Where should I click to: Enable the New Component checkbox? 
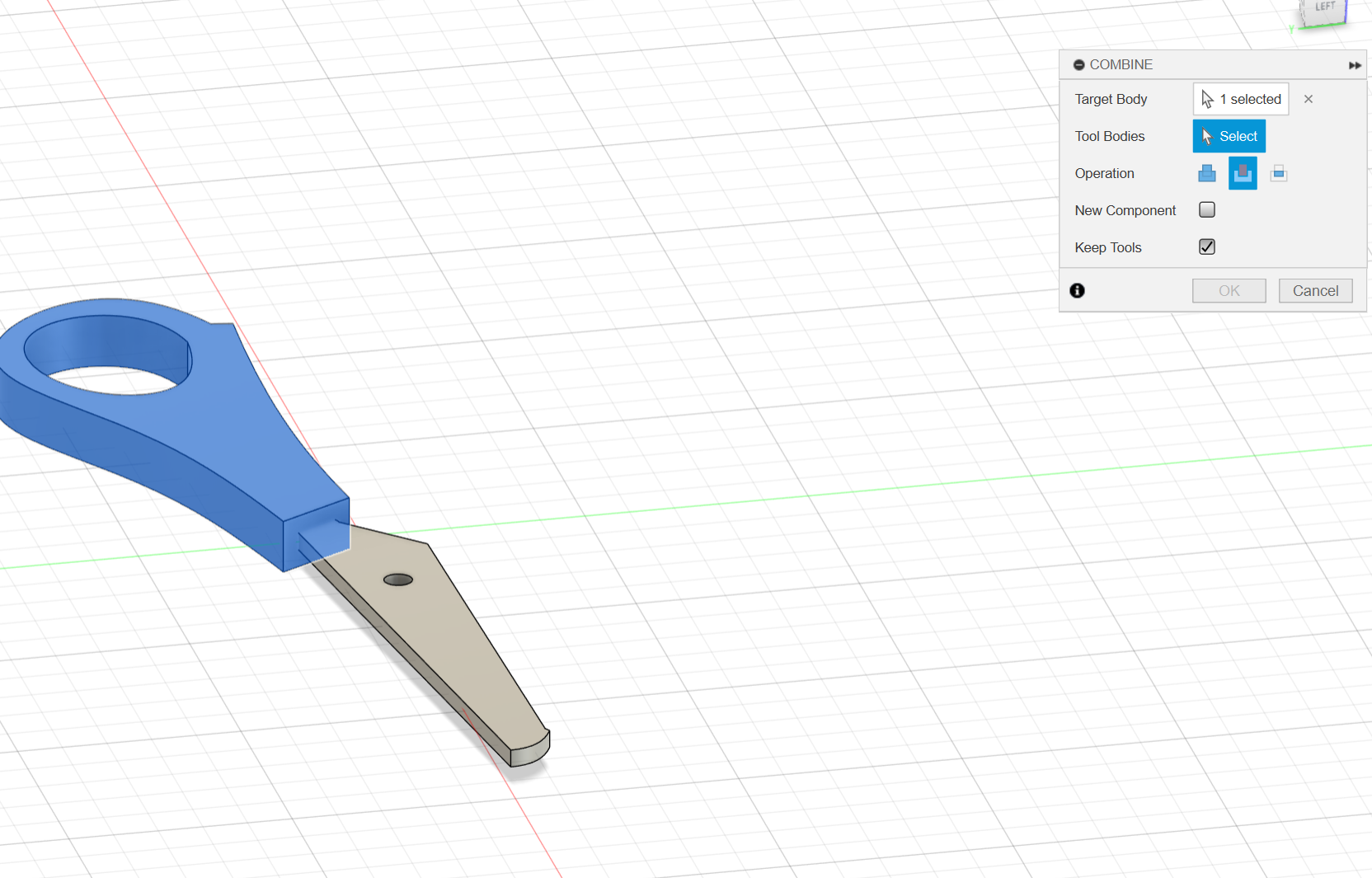(1206, 210)
